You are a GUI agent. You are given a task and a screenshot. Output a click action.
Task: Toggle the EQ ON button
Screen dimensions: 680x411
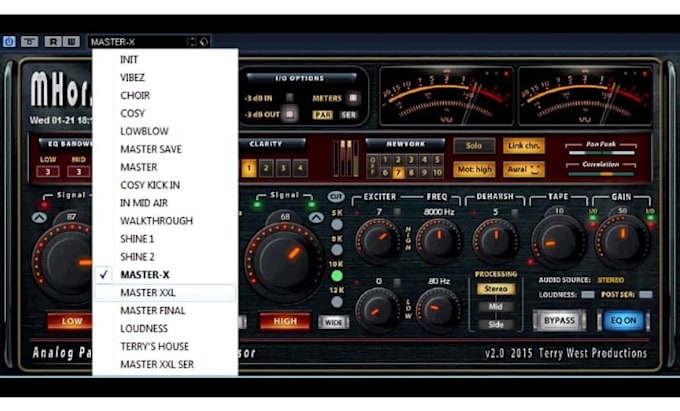click(623, 321)
